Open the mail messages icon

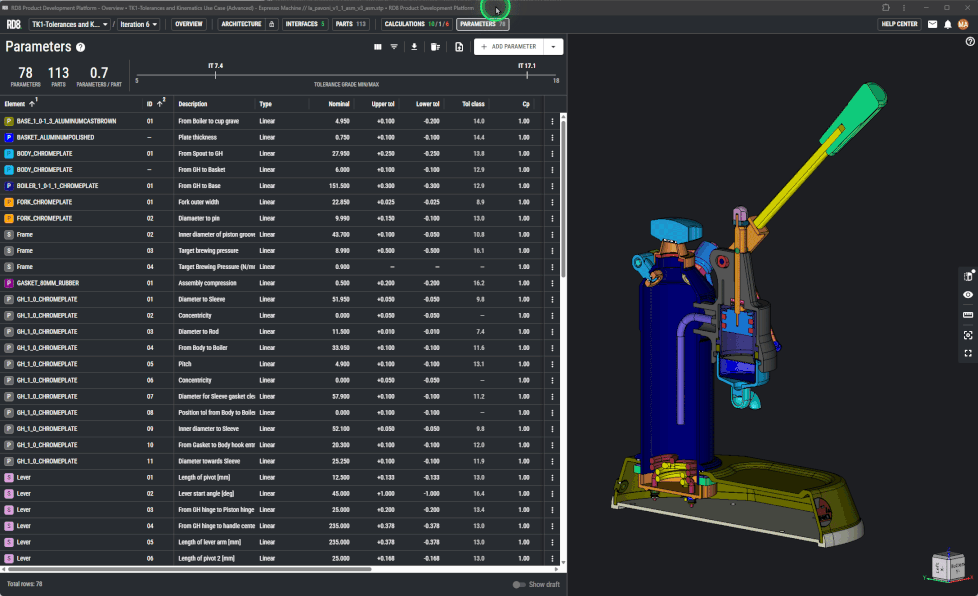coord(932,24)
